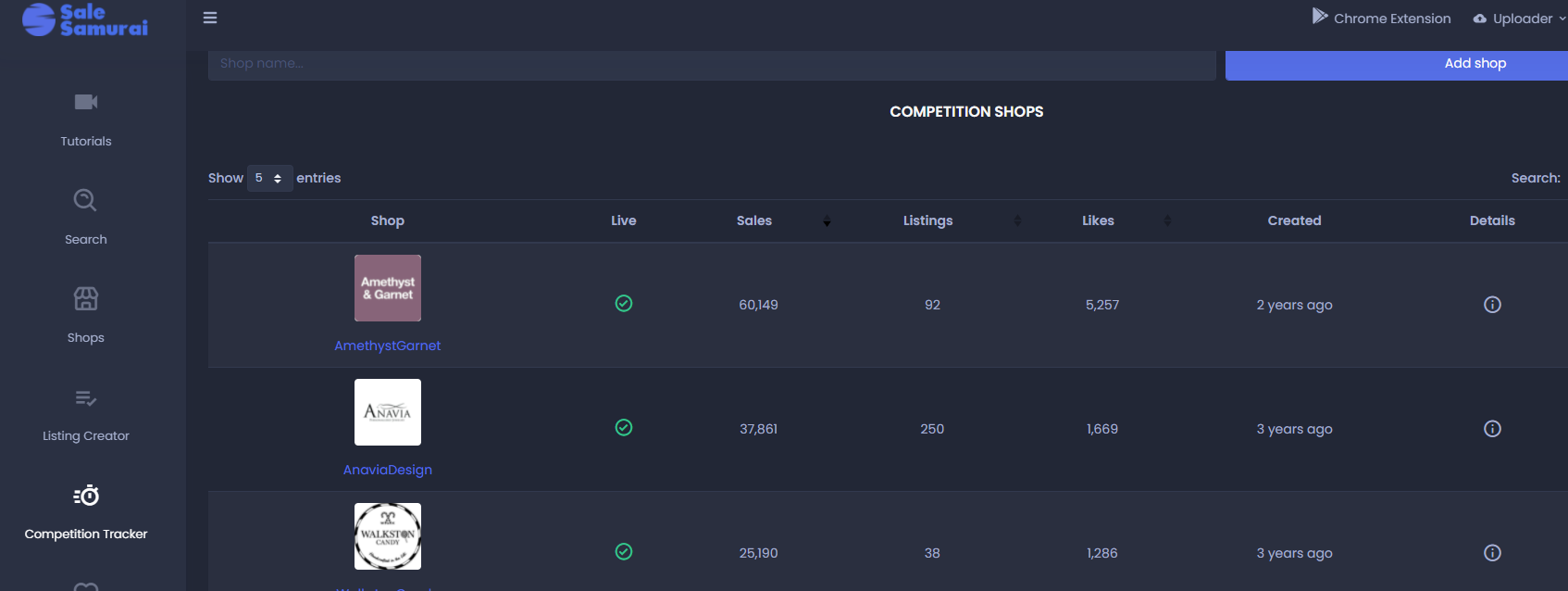This screenshot has height=591, width=1568.
Task: Open the Shops storefront icon
Action: 86,298
